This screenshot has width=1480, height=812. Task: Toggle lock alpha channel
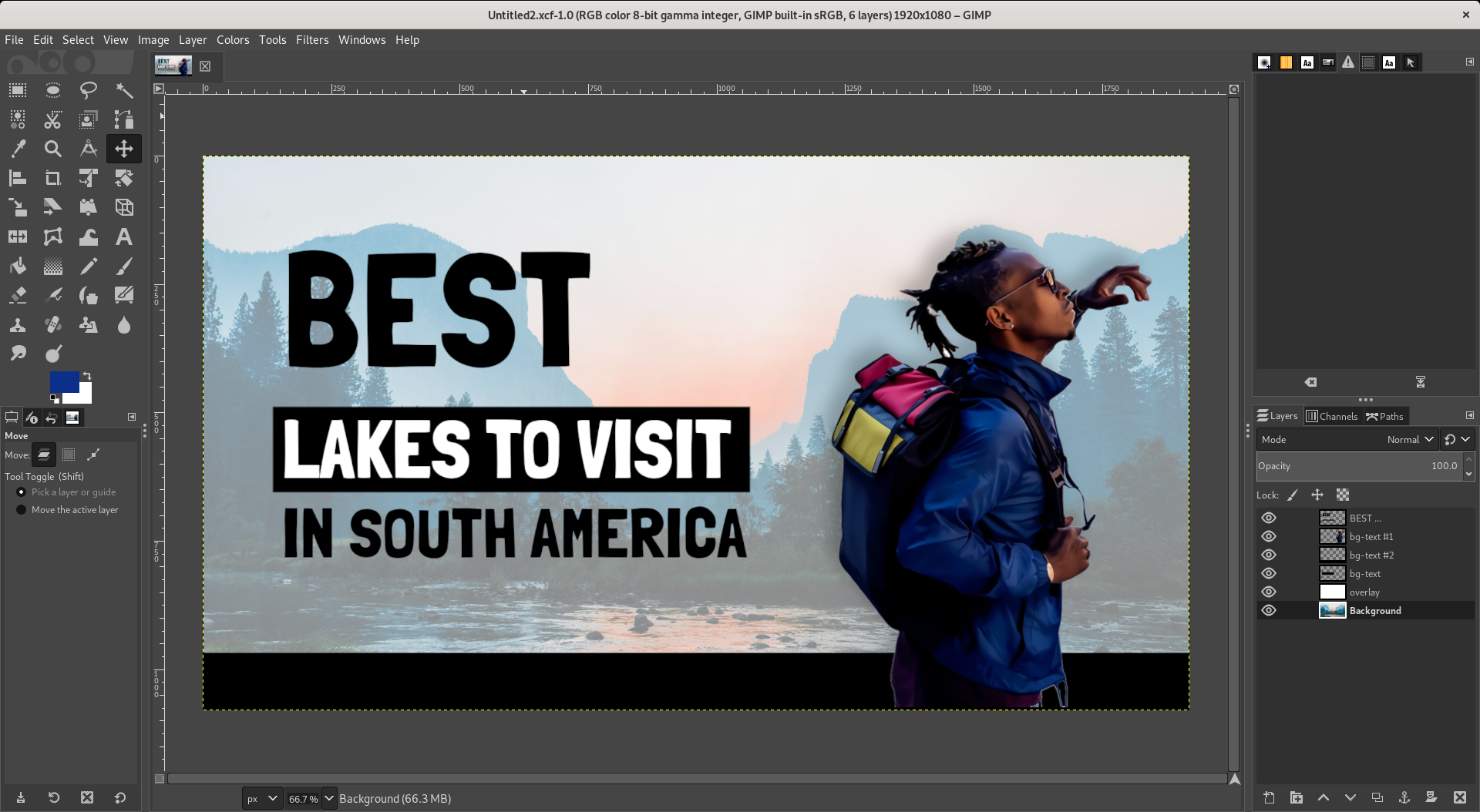click(x=1343, y=495)
